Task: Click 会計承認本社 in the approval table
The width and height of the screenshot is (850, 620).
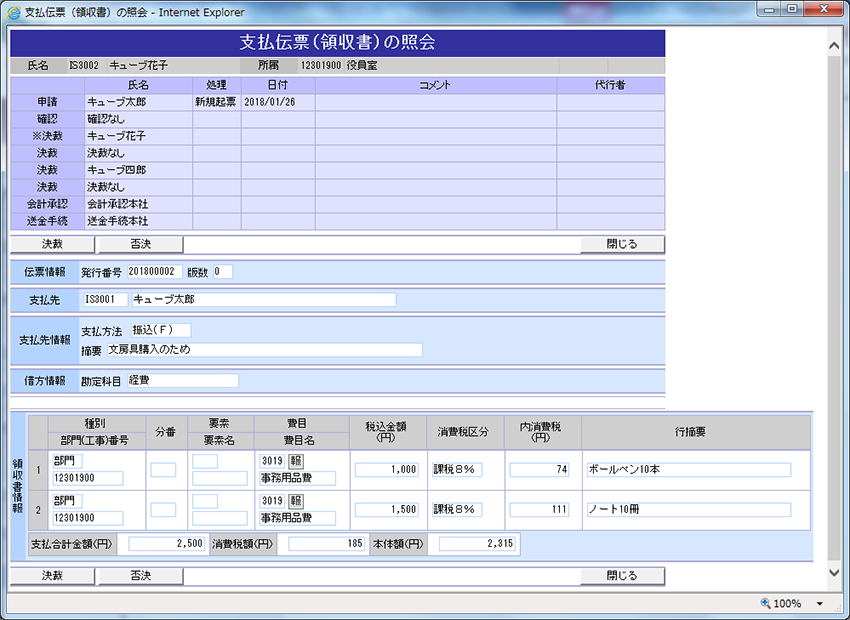Action: 118,204
